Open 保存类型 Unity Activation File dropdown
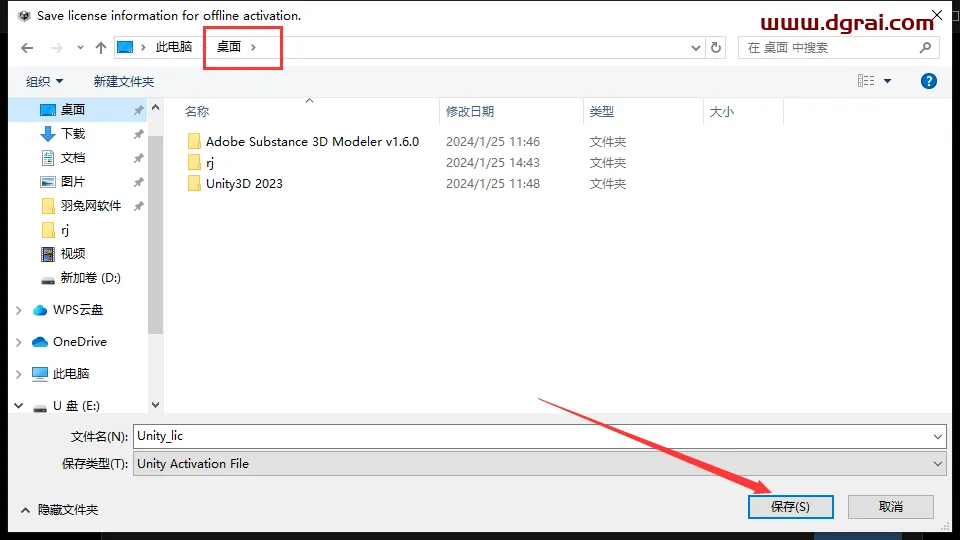 [x=539, y=463]
